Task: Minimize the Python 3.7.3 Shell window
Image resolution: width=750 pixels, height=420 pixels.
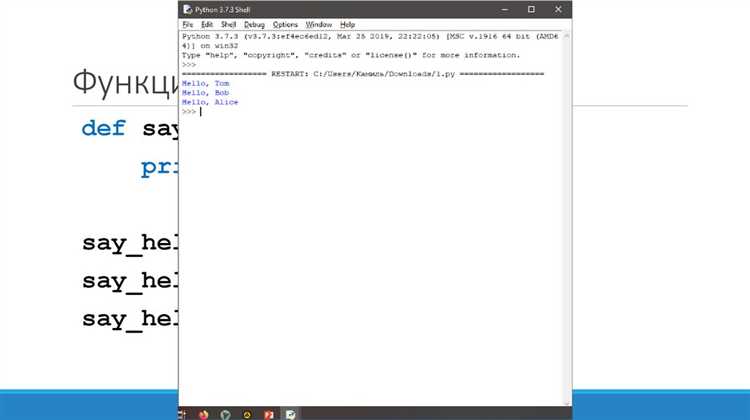Action: coord(505,10)
